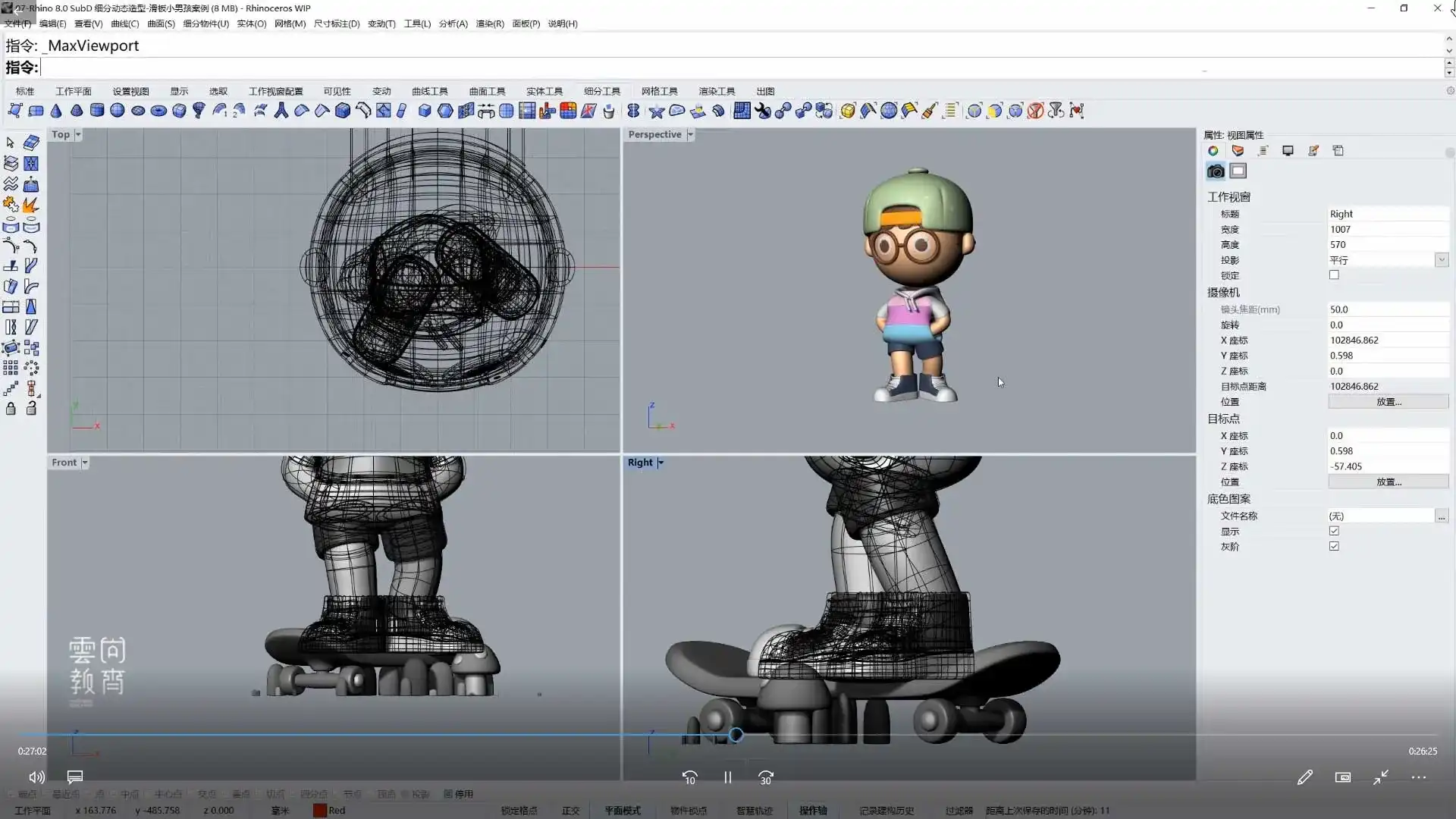Click the camera 放置... position button
Screen dimensions: 1456x819
click(x=1388, y=402)
